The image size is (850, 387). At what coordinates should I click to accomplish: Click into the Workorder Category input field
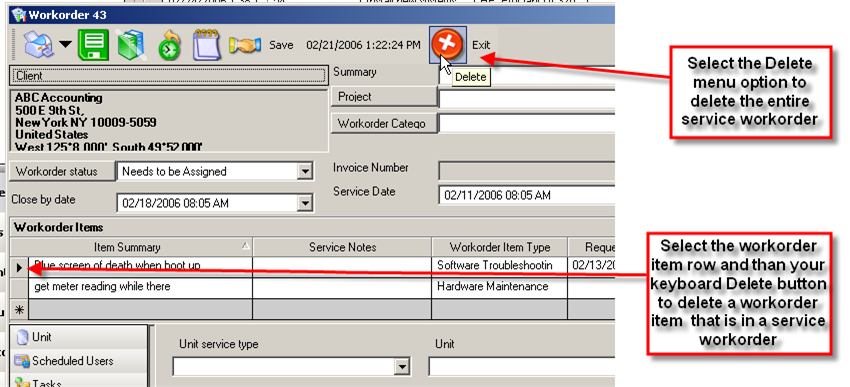526,124
